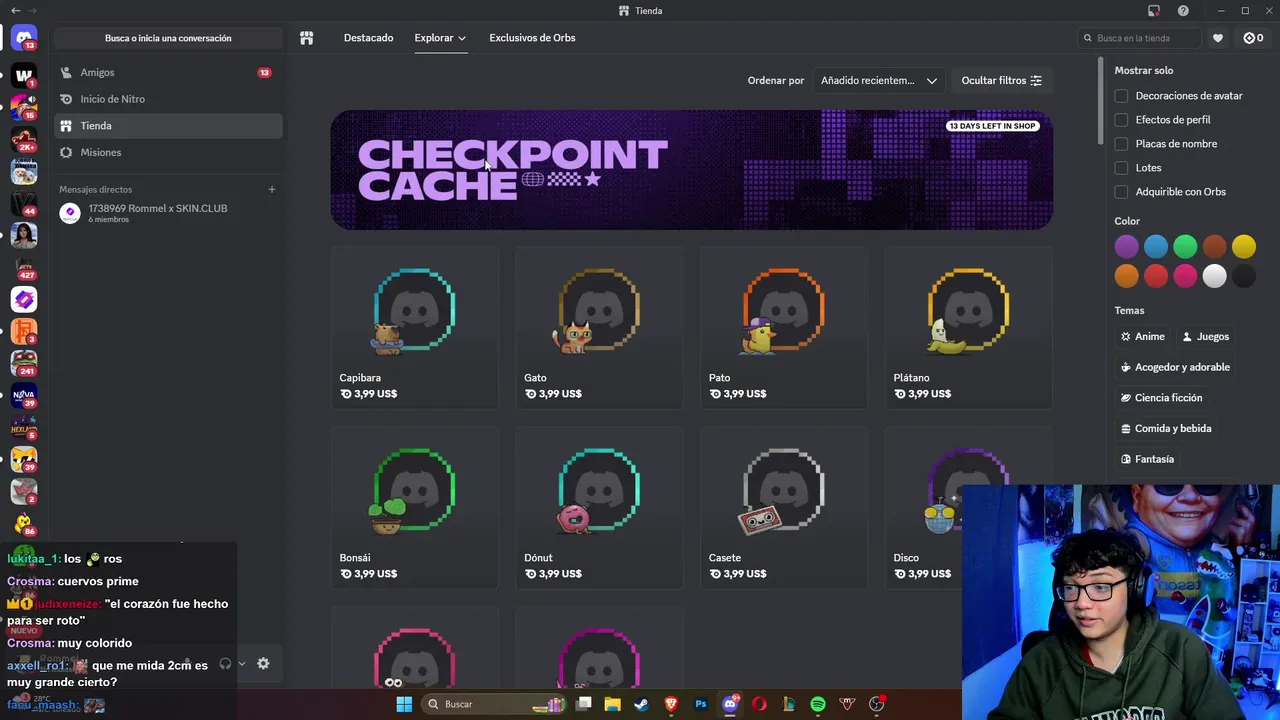Pick the pink color filter swatch
1280x720 pixels.
point(1185,276)
